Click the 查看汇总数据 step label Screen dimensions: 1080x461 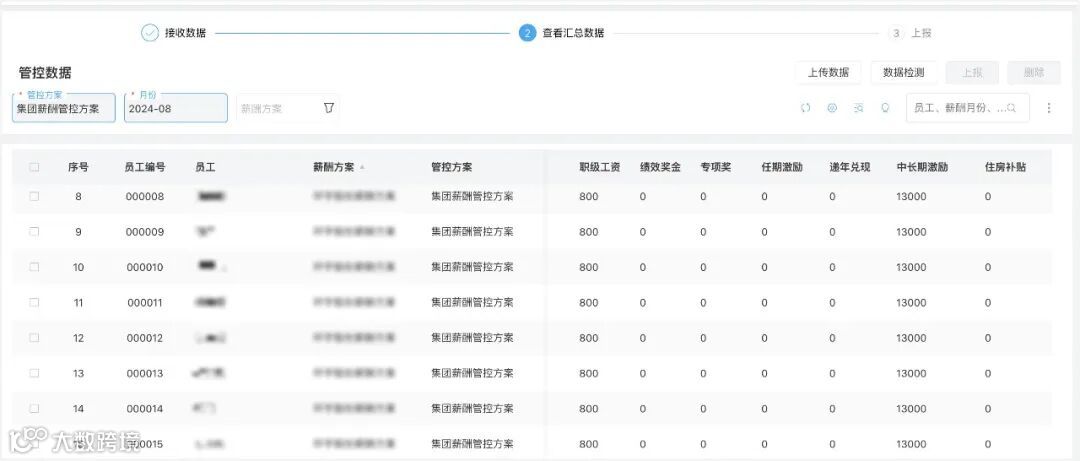[x=573, y=33]
